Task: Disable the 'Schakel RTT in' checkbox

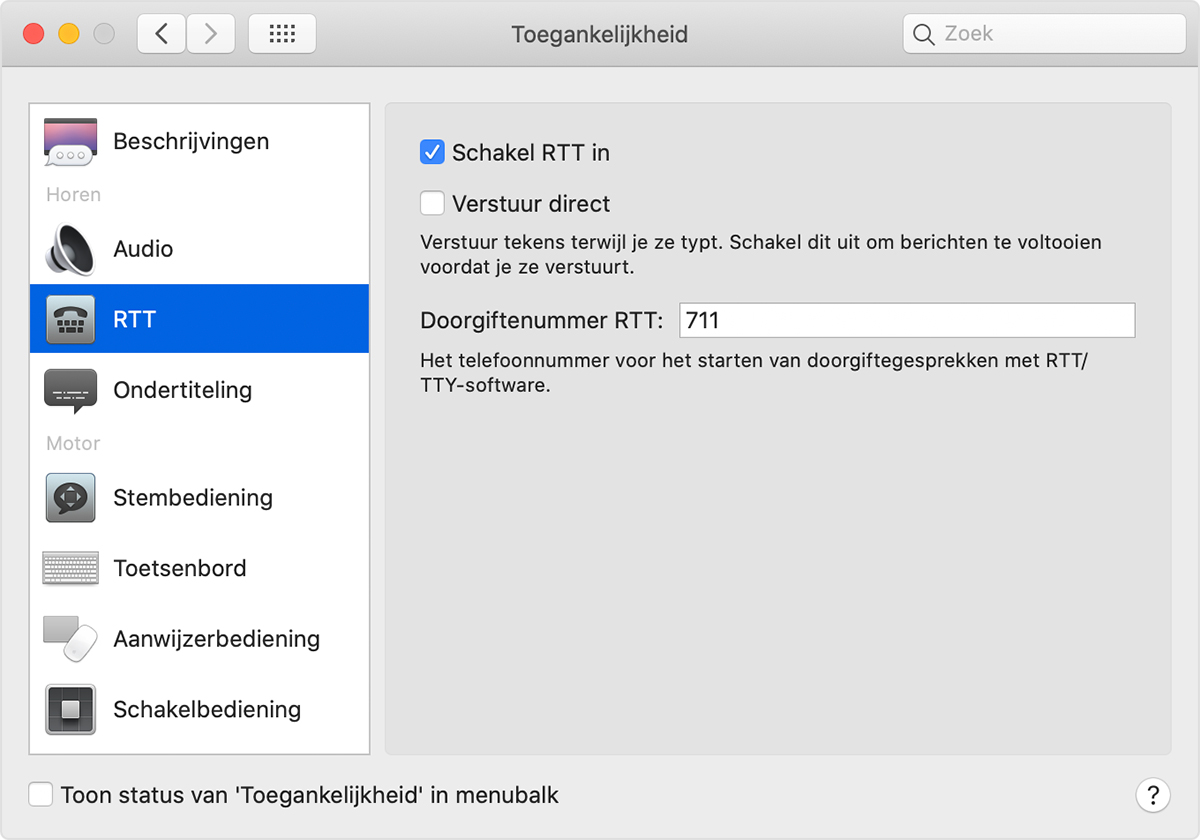Action: tap(432, 153)
